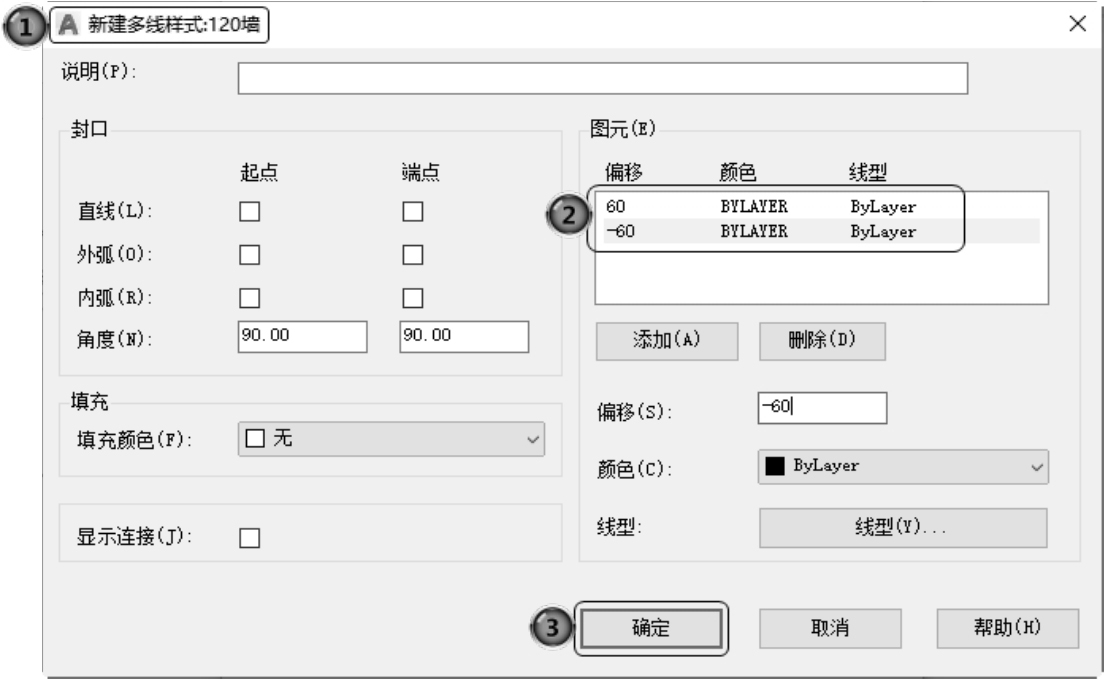Click the start point 角度 input field

[x=303, y=337]
